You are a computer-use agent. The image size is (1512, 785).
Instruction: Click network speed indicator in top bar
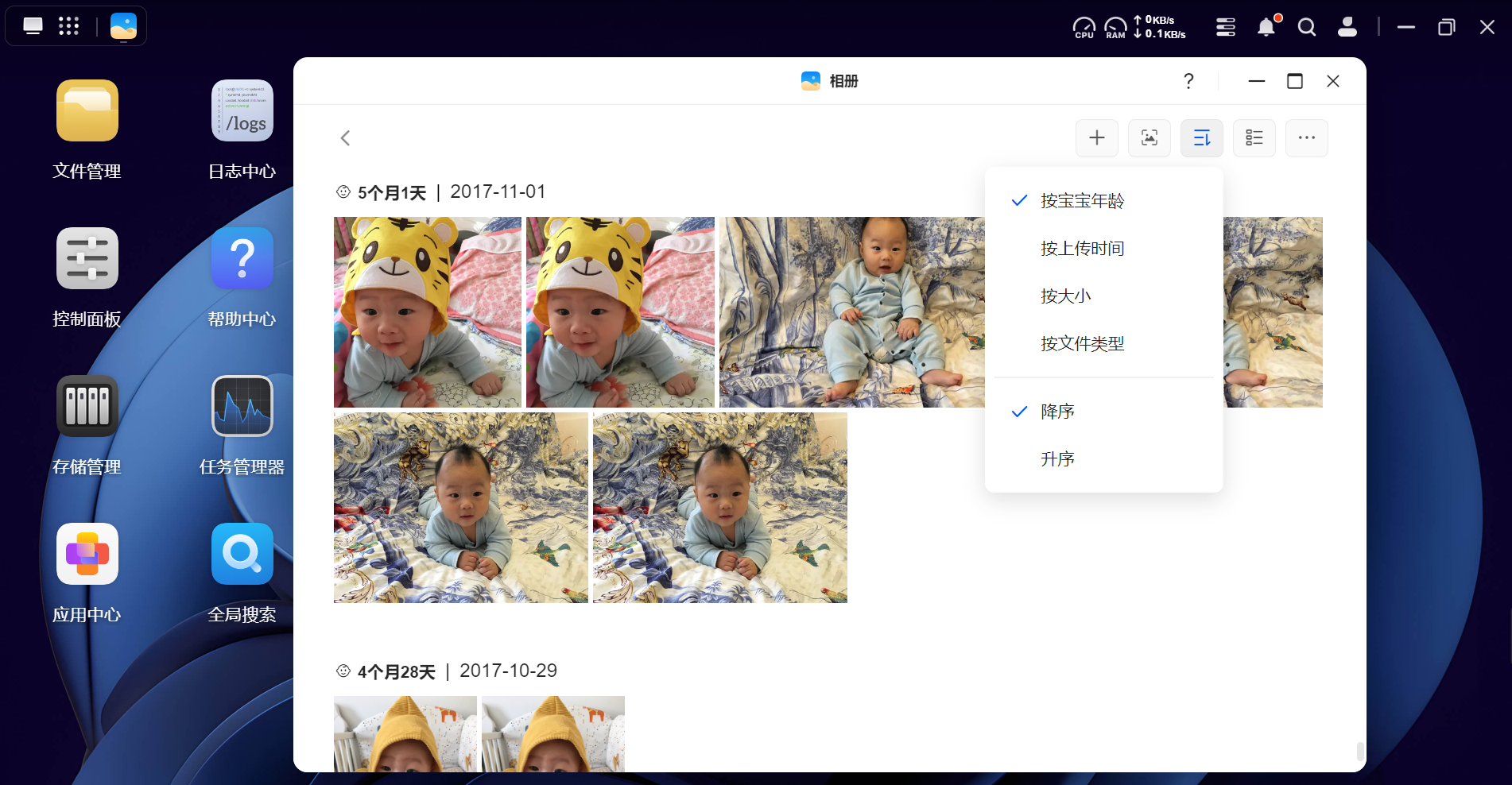(1160, 27)
